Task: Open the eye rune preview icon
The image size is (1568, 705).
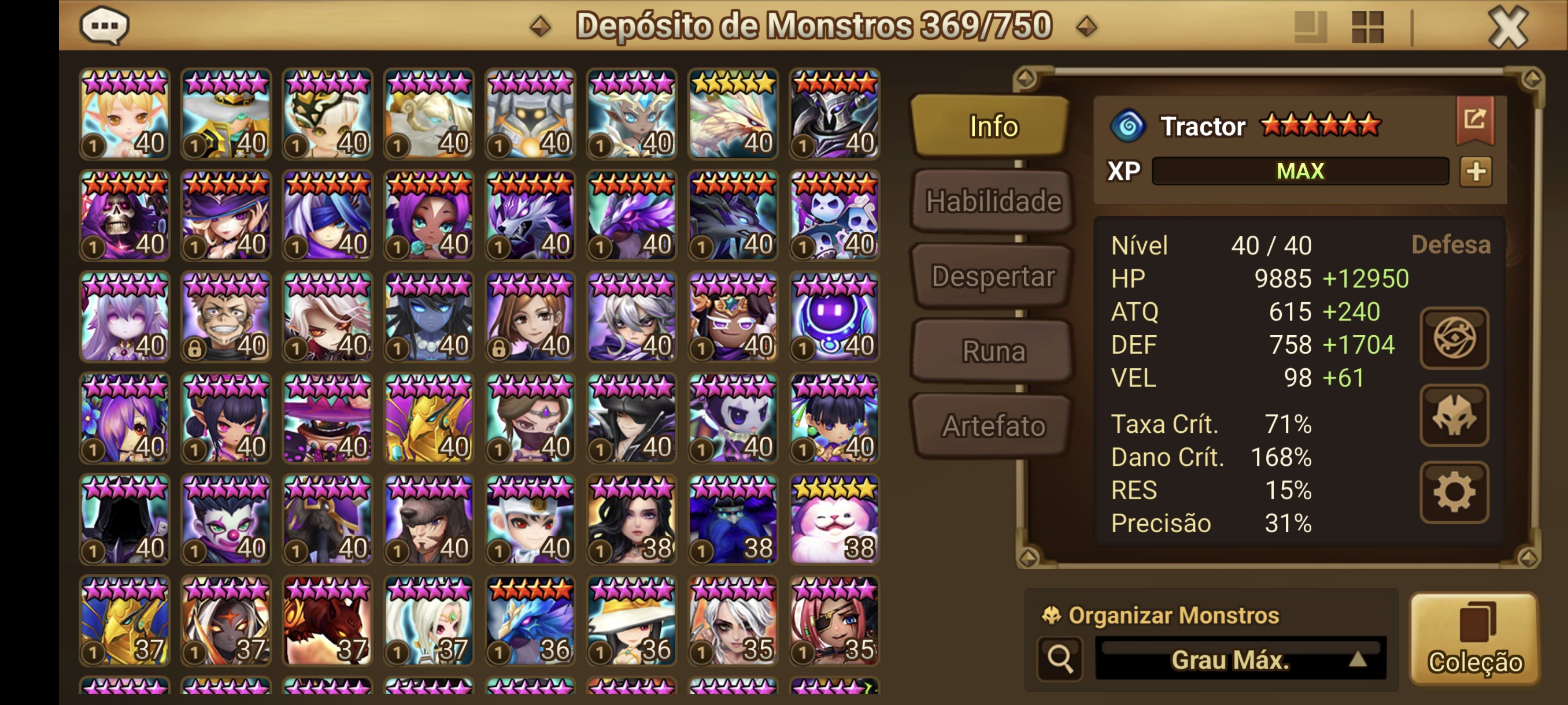Action: point(1454,338)
